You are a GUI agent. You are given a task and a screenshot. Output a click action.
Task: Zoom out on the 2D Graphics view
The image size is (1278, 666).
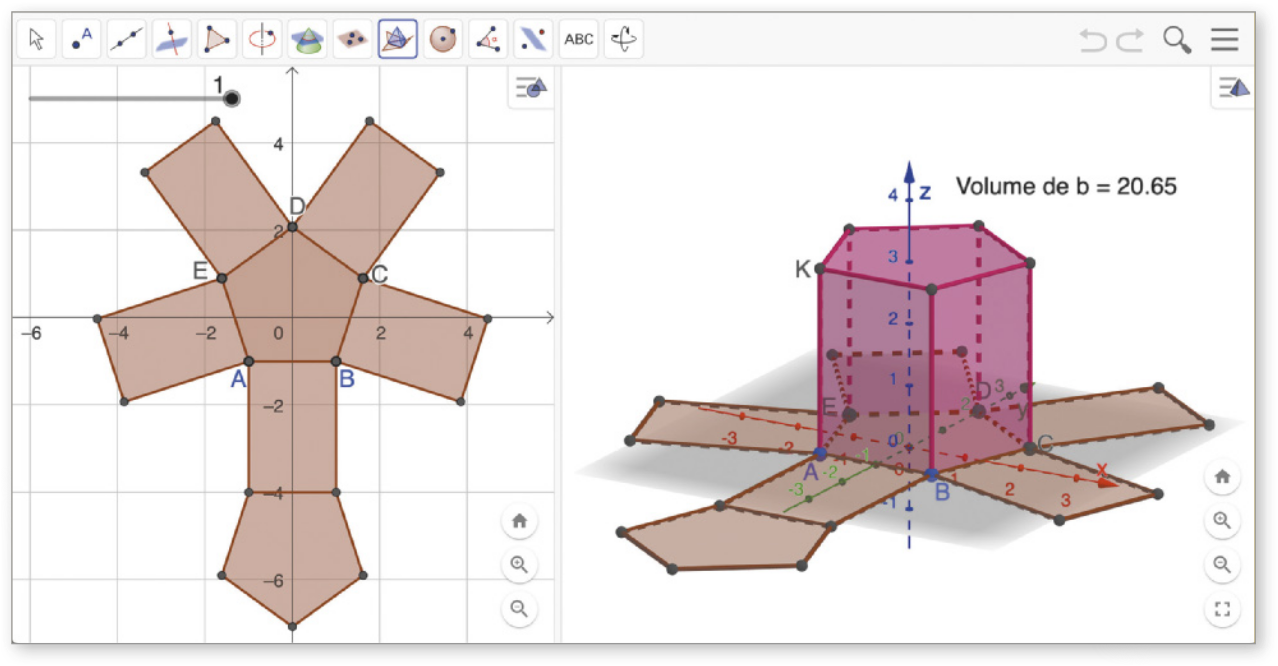pos(519,608)
